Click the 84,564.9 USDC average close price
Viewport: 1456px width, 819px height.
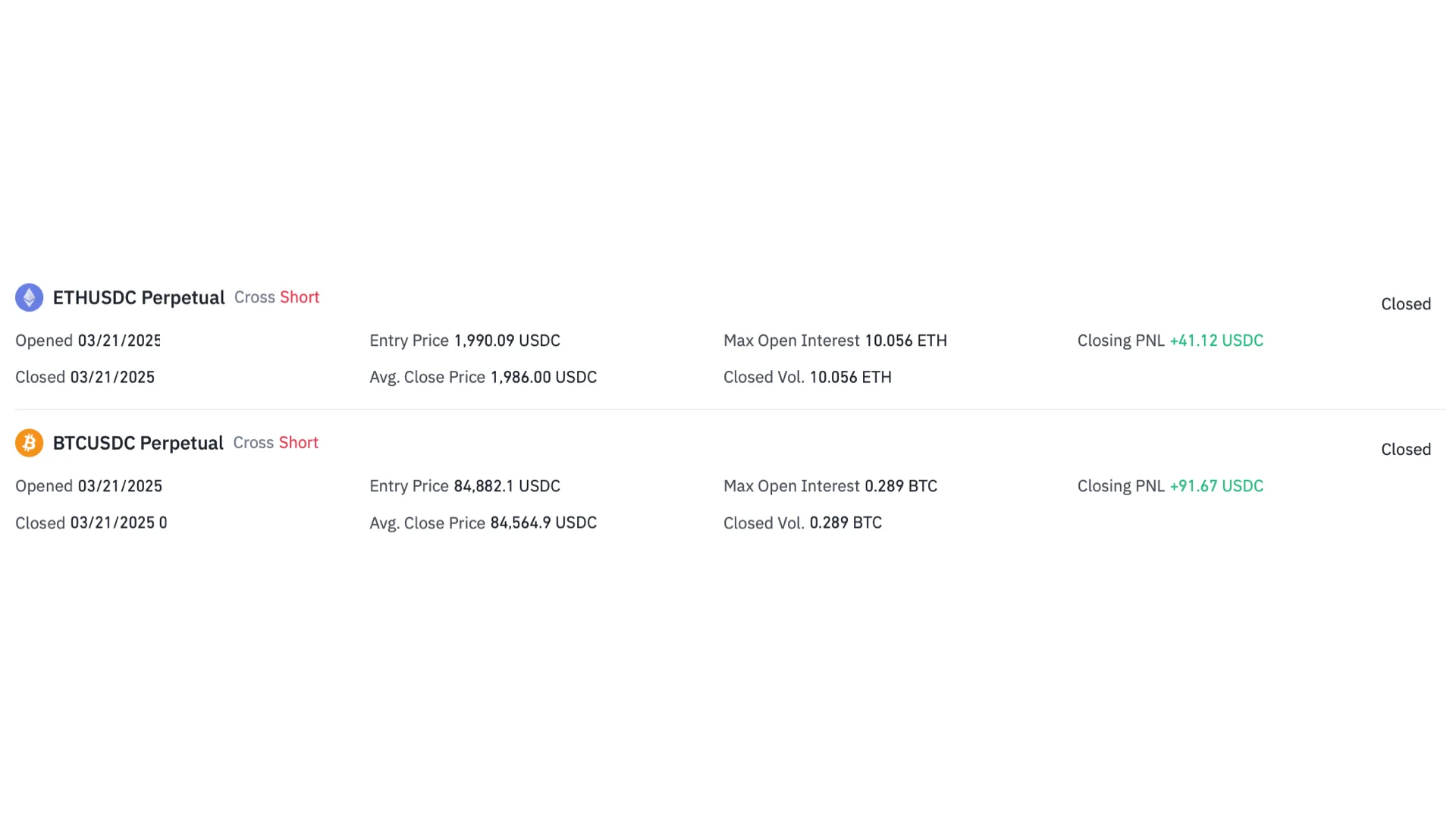click(543, 522)
